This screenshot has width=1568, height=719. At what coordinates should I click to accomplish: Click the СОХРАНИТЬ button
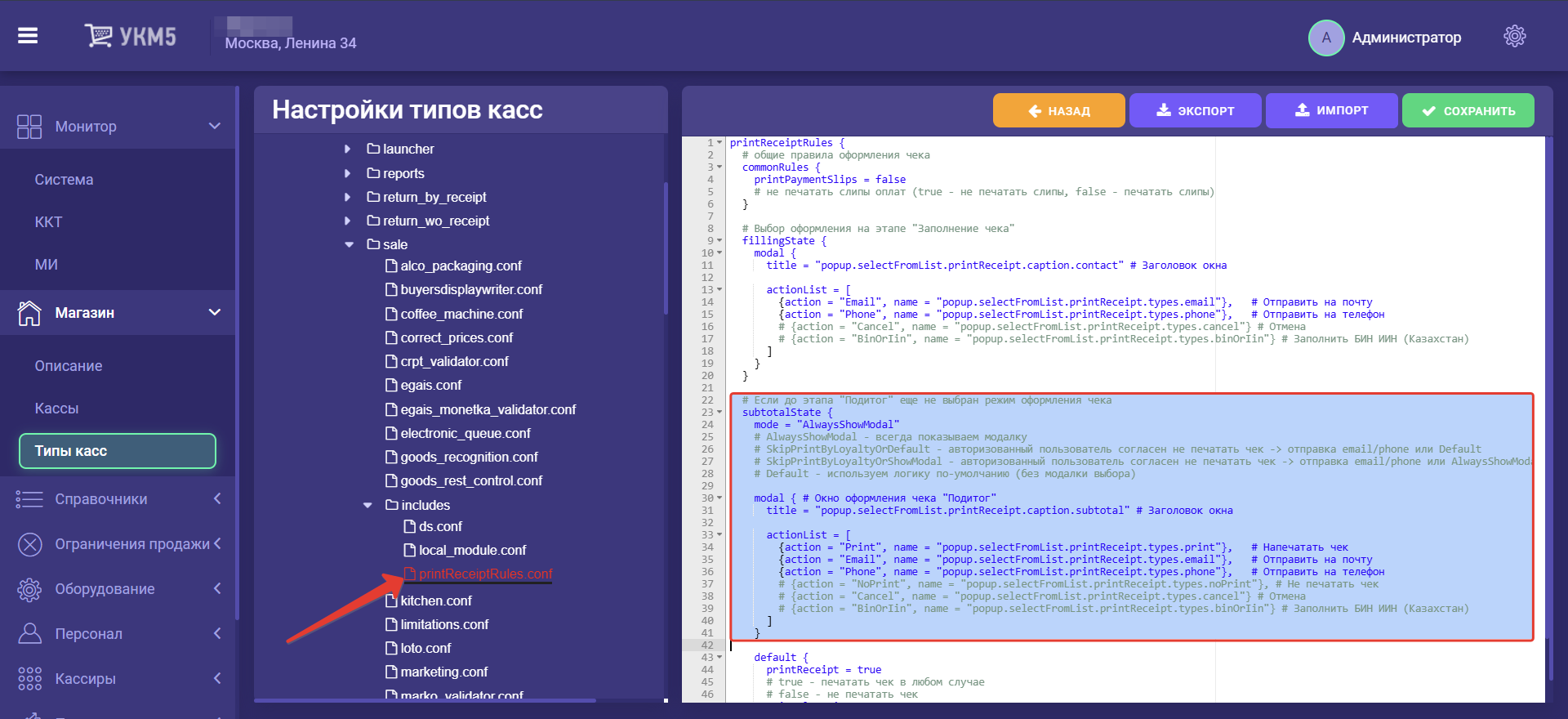click(1468, 110)
